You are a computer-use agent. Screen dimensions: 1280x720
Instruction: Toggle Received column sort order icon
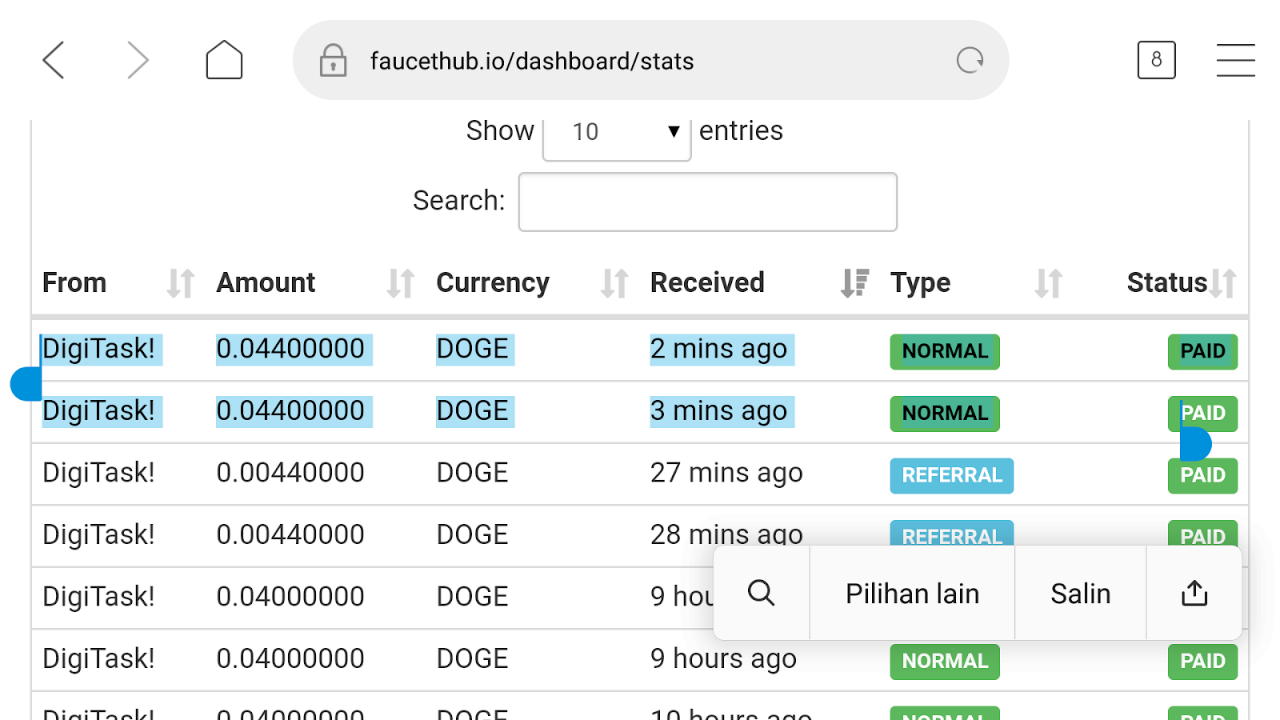tap(855, 284)
